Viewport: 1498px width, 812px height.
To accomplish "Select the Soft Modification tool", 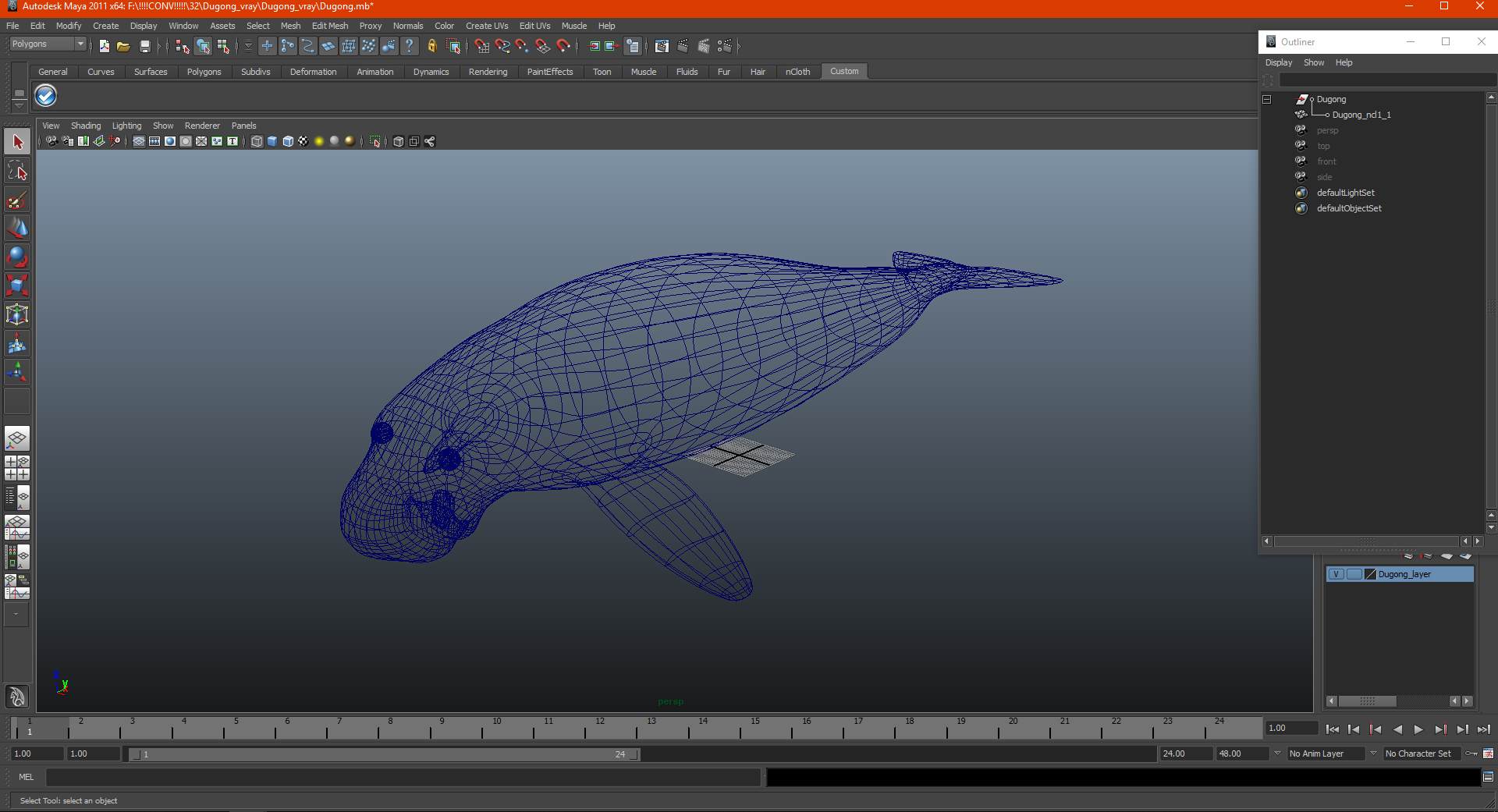I will 17,343.
